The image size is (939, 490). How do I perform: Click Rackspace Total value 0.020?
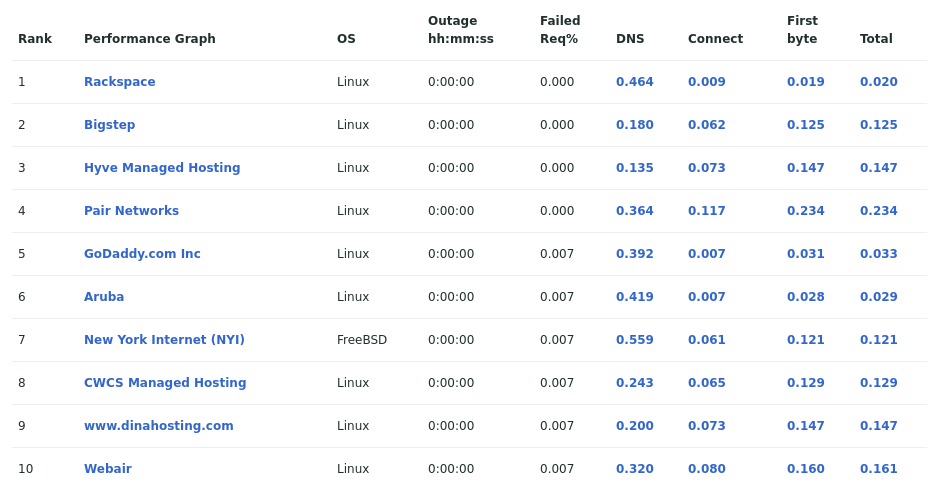(x=879, y=81)
